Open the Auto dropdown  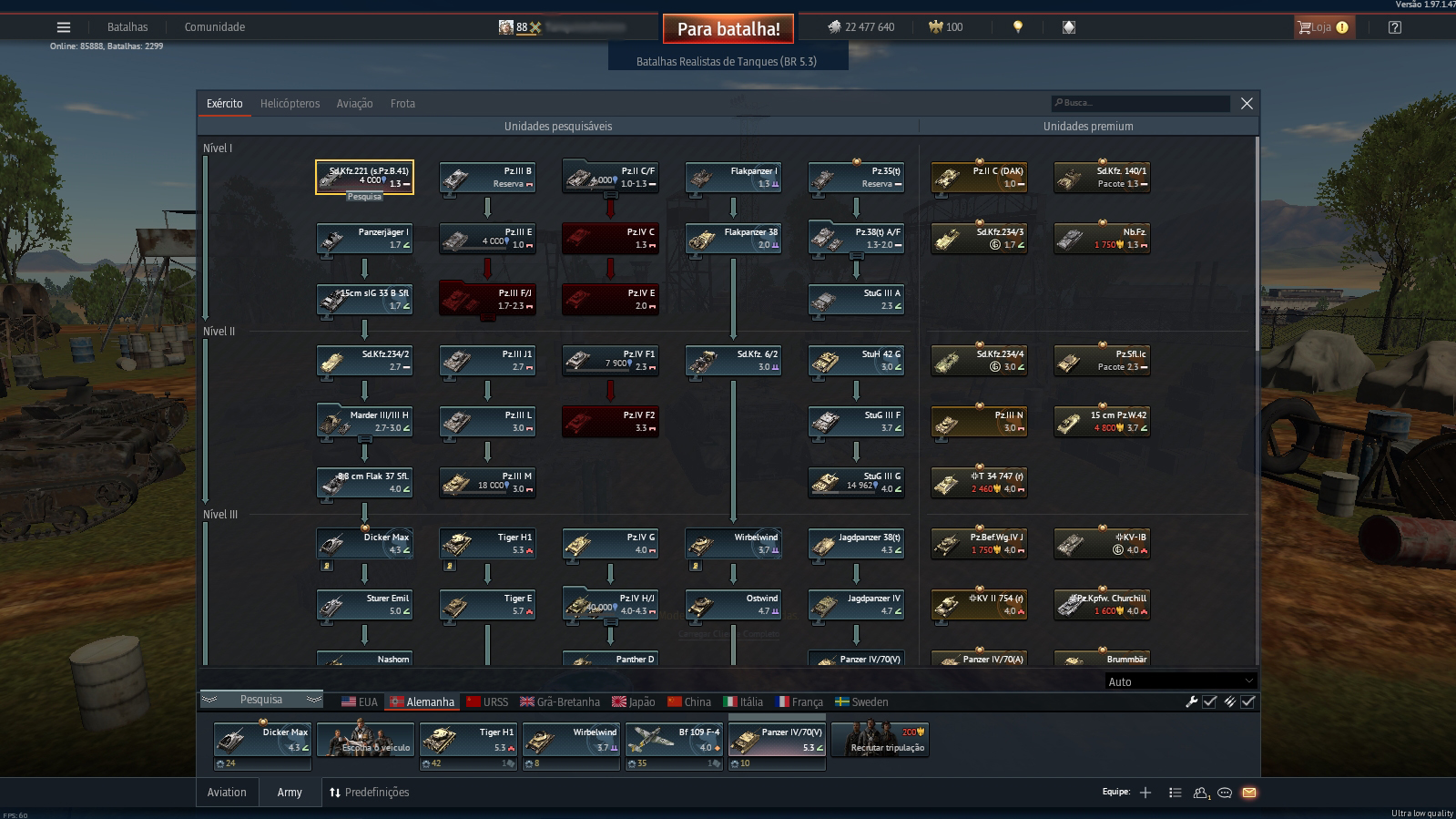pyautogui.click(x=1181, y=681)
